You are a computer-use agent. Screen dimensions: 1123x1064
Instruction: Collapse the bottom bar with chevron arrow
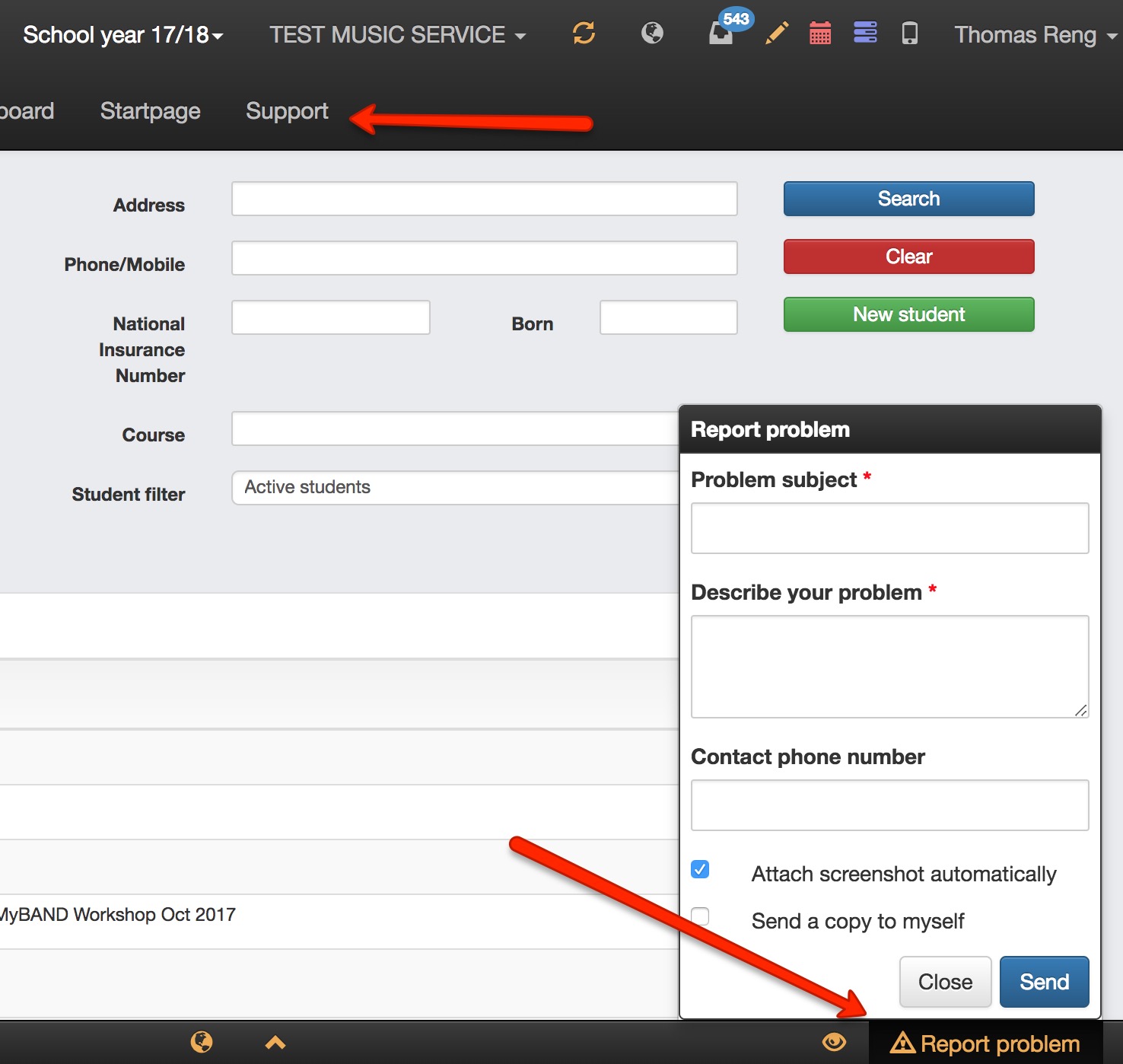point(274,1043)
